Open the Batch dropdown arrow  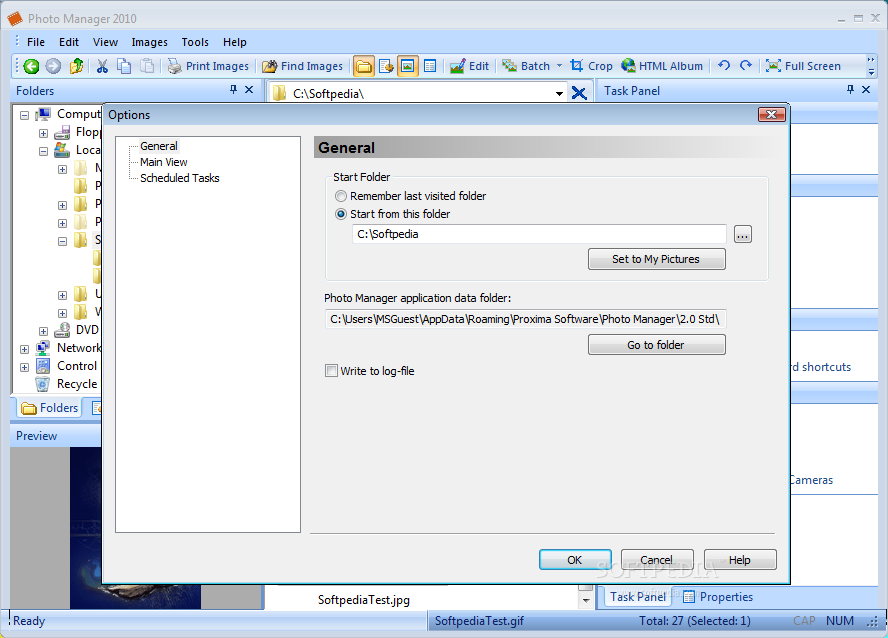coord(560,66)
